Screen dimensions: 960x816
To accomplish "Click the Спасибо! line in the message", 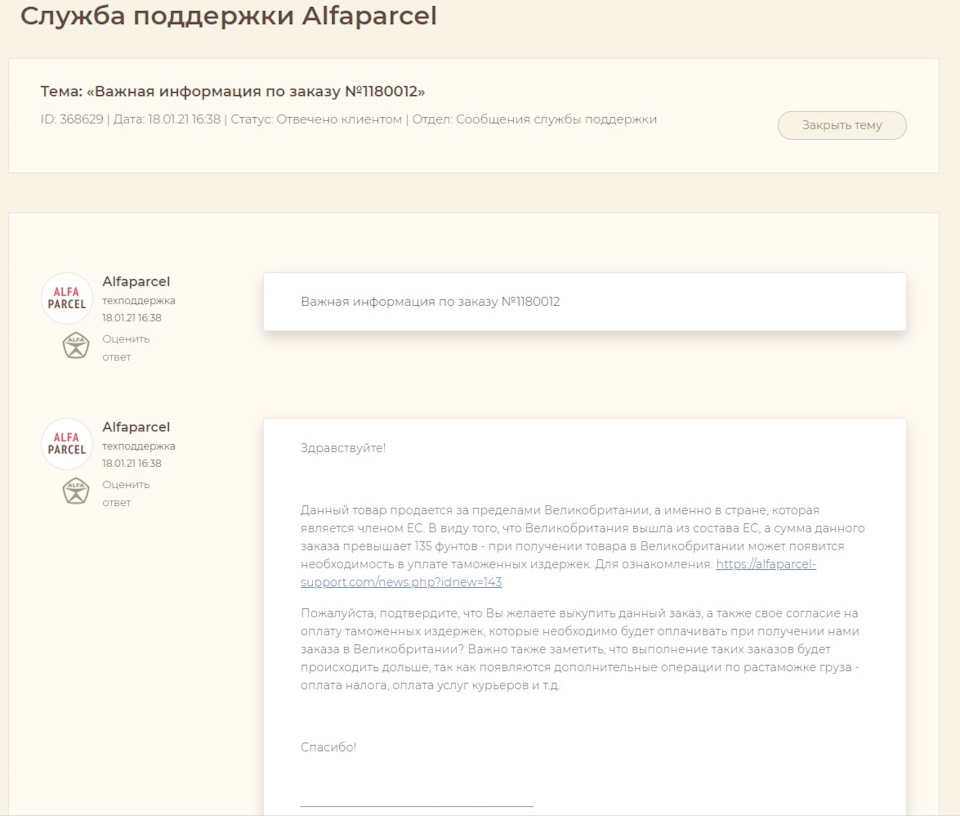I will (x=328, y=747).
